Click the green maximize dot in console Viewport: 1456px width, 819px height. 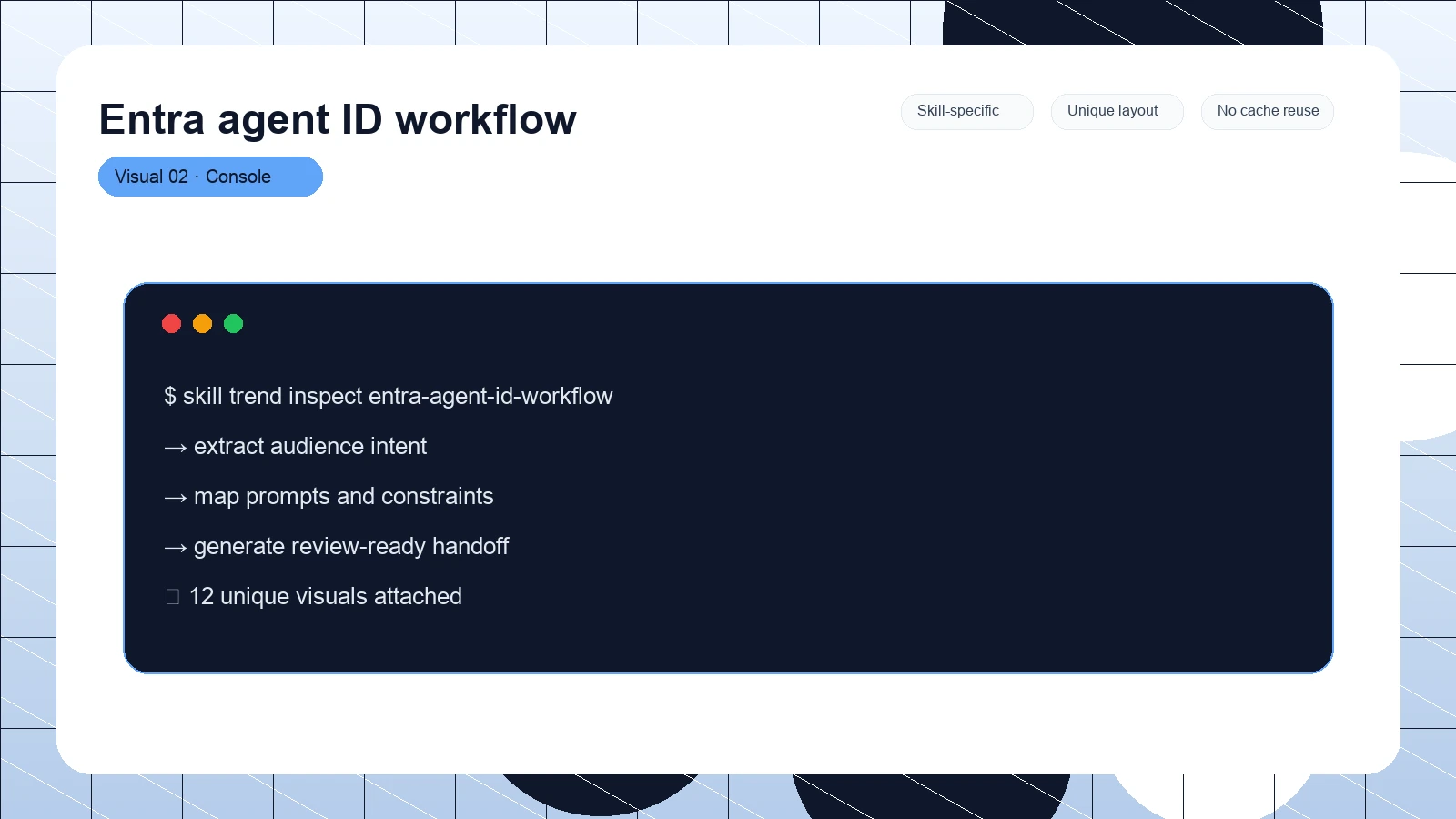pos(233,323)
